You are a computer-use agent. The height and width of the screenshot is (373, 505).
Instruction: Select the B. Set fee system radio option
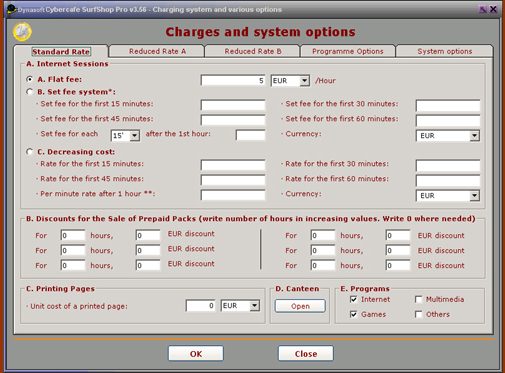[30, 92]
